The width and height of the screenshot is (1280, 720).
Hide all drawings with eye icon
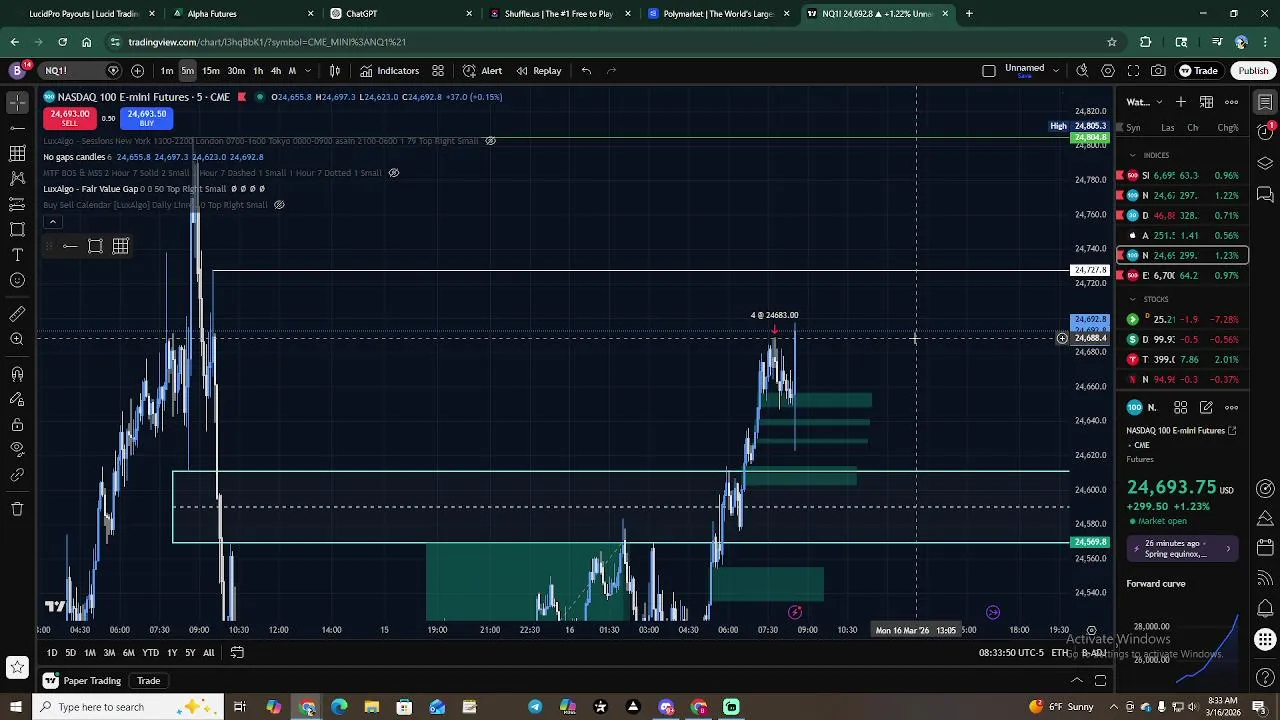17,450
